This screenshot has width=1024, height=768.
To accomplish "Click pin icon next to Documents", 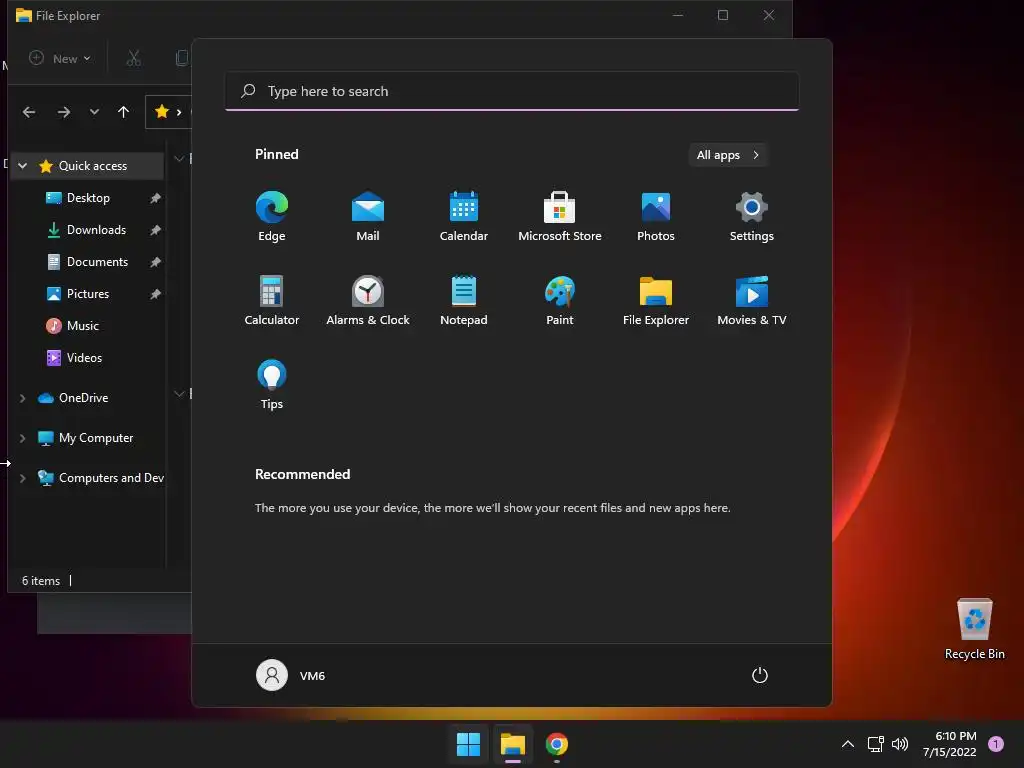I will pyautogui.click(x=155, y=262).
